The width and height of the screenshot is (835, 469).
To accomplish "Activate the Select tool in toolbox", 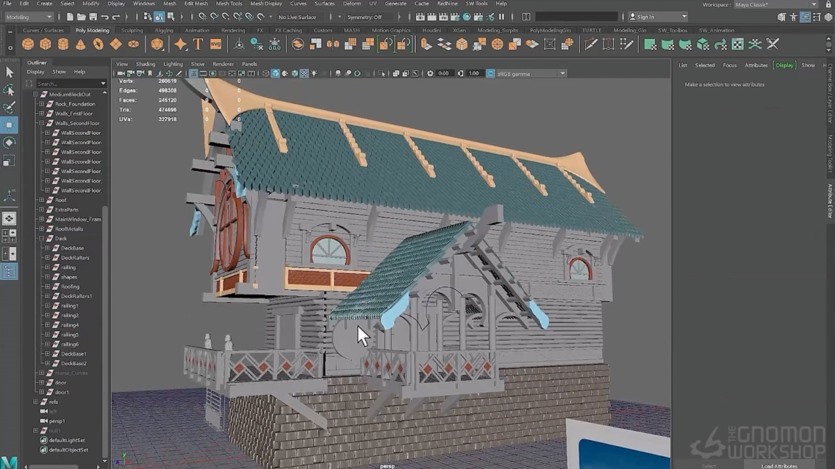I will tap(9, 72).
